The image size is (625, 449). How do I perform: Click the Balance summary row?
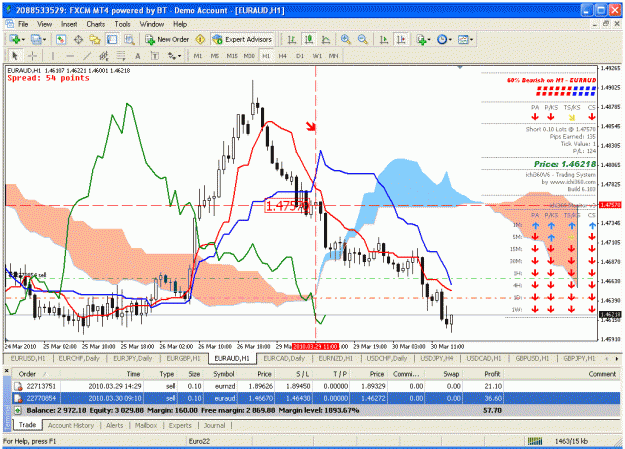316,410
